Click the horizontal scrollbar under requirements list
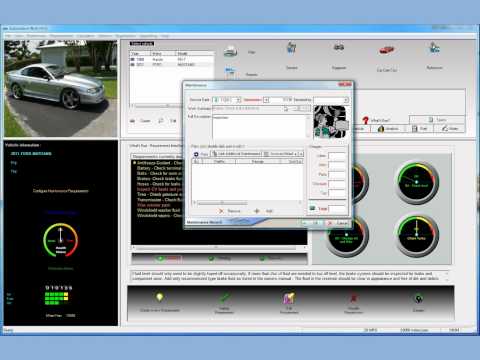The height and width of the screenshot is (360, 480). 219,248
